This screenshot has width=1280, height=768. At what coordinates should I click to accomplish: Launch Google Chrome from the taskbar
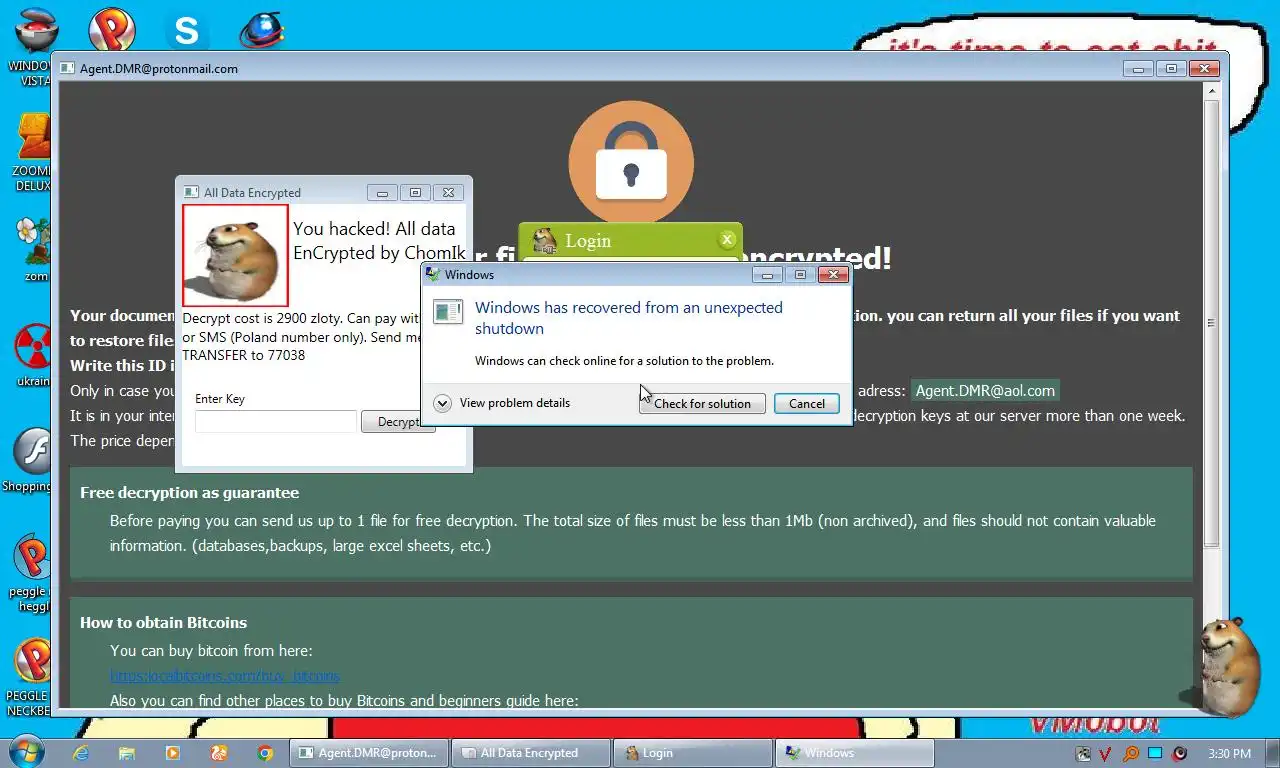click(265, 753)
